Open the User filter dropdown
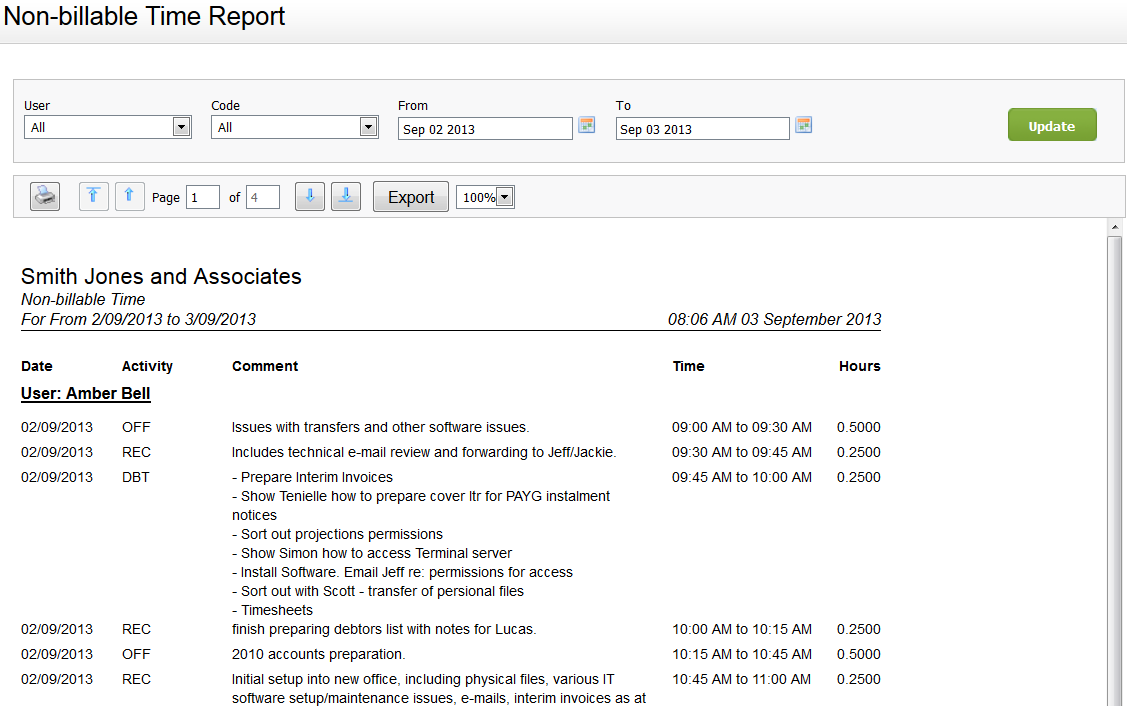The image size is (1127, 706). [x=181, y=126]
